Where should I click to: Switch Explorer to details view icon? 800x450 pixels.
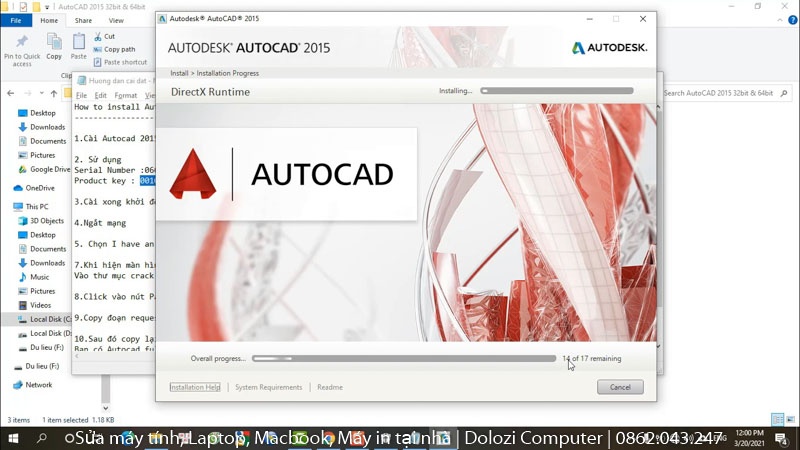pos(778,419)
